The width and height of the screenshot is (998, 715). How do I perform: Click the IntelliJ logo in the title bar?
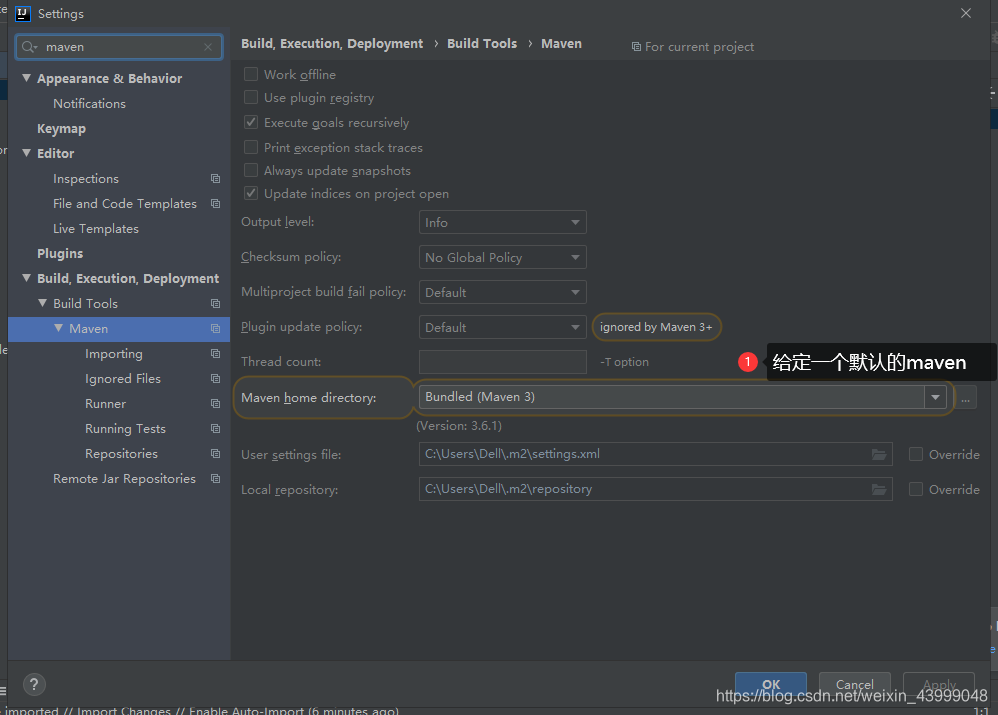(x=23, y=13)
